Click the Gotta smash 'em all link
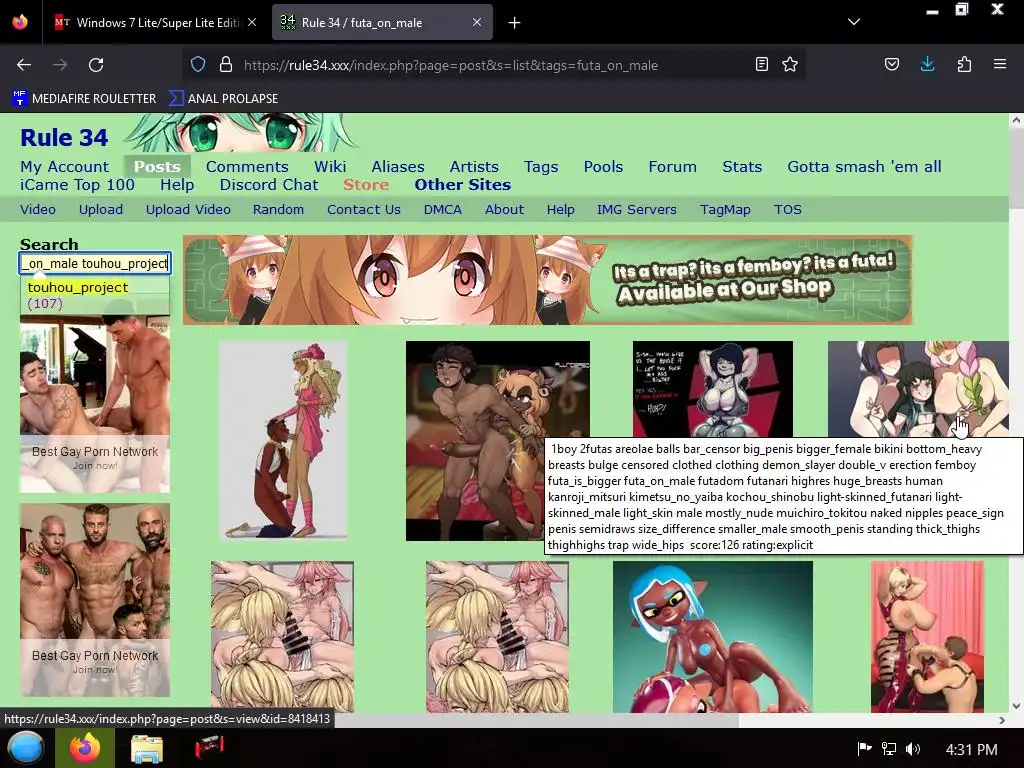The width and height of the screenshot is (1024, 768). point(864,167)
